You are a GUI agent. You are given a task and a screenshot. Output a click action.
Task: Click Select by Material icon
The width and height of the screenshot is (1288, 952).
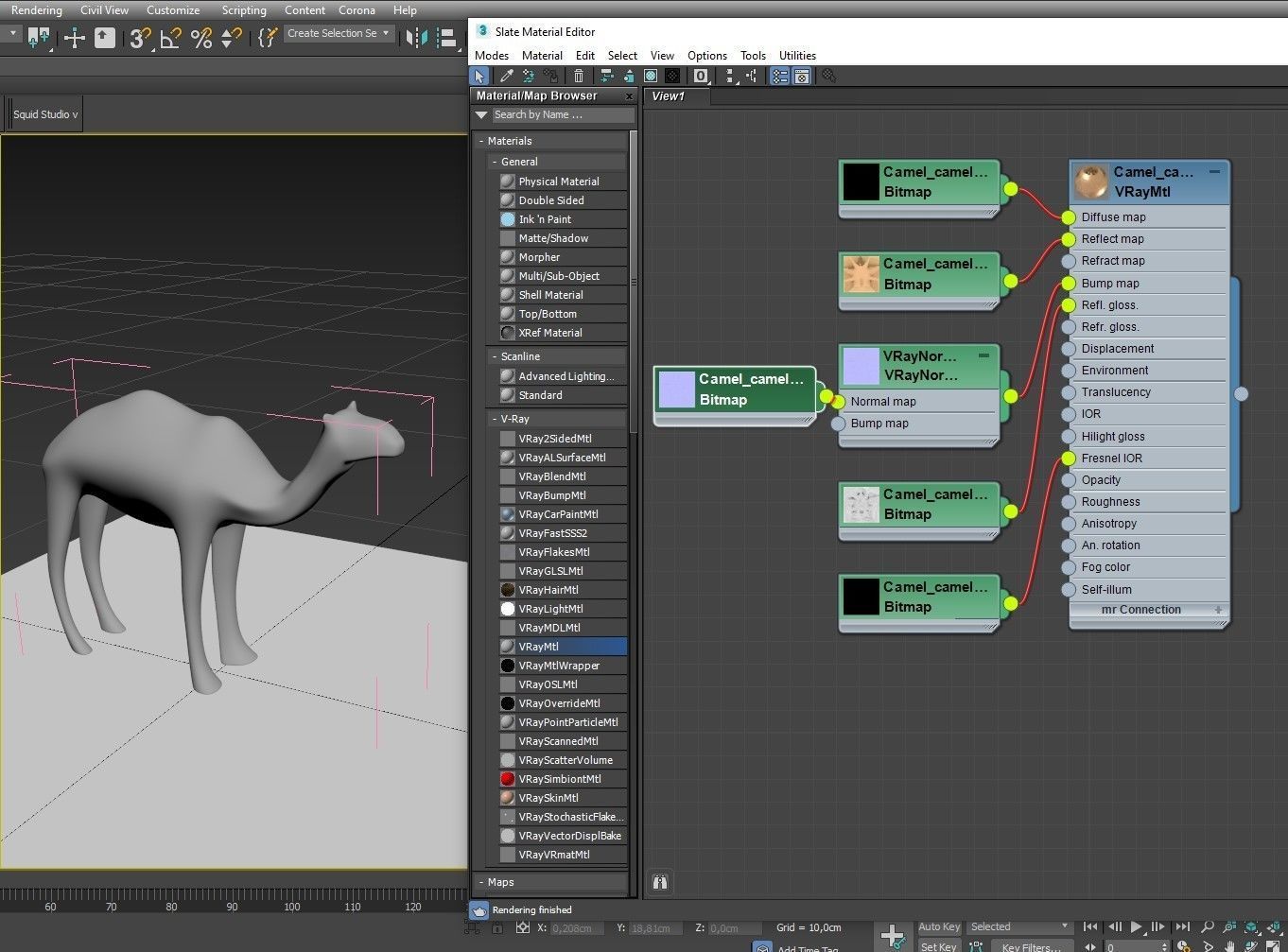(829, 77)
